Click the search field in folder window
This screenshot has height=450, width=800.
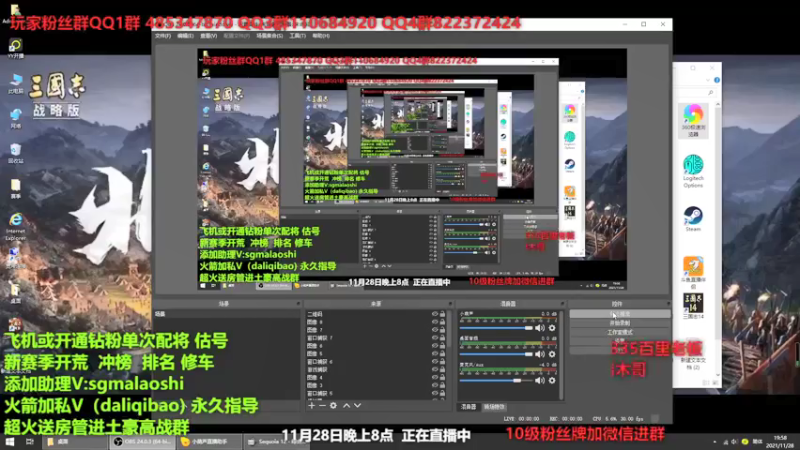pos(695,93)
